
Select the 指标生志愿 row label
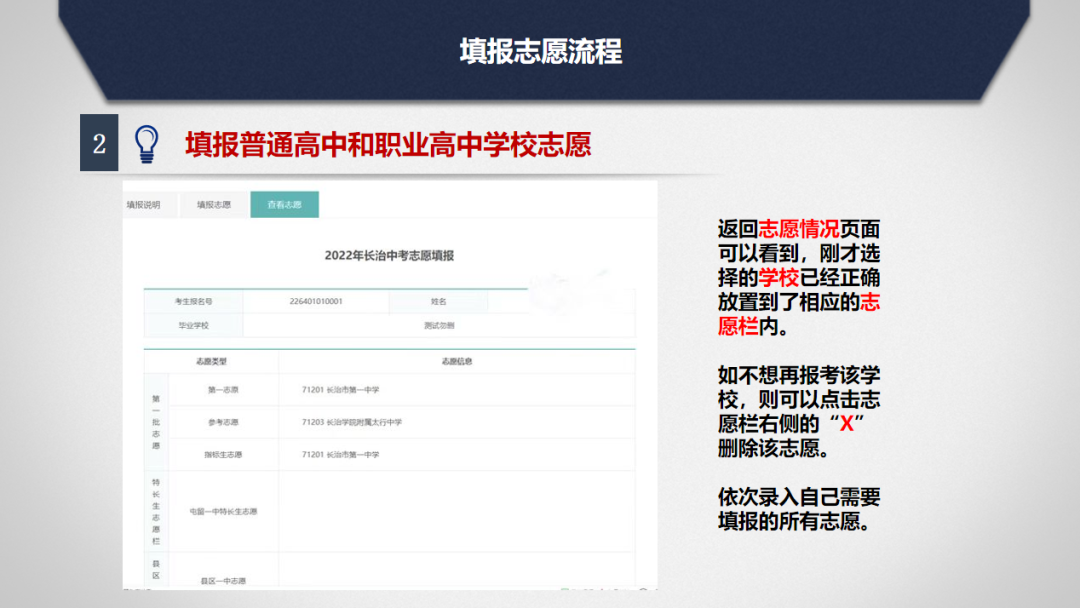223,454
